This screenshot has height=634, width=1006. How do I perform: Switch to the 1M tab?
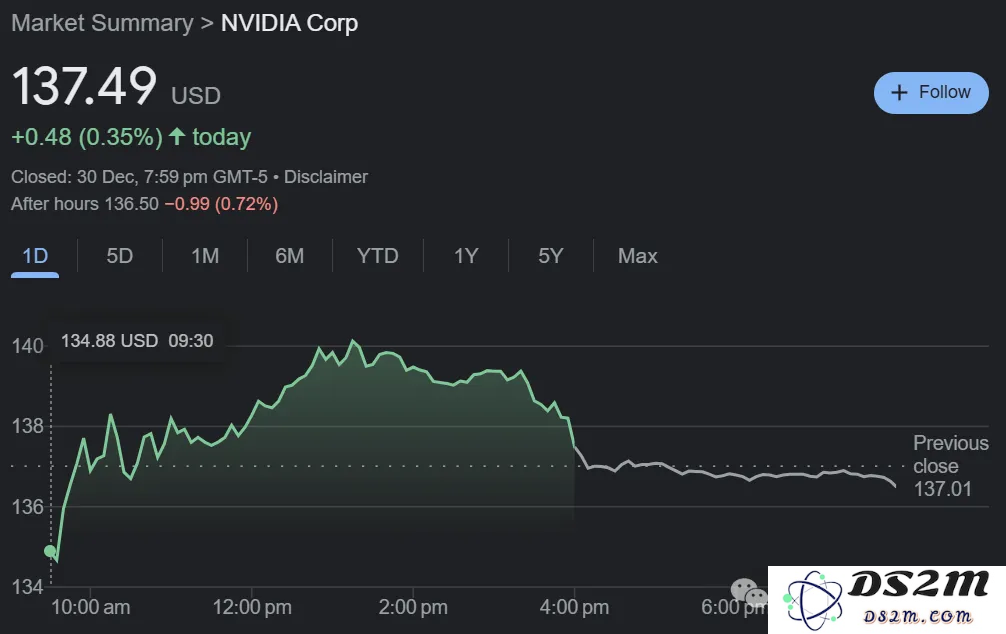point(205,256)
